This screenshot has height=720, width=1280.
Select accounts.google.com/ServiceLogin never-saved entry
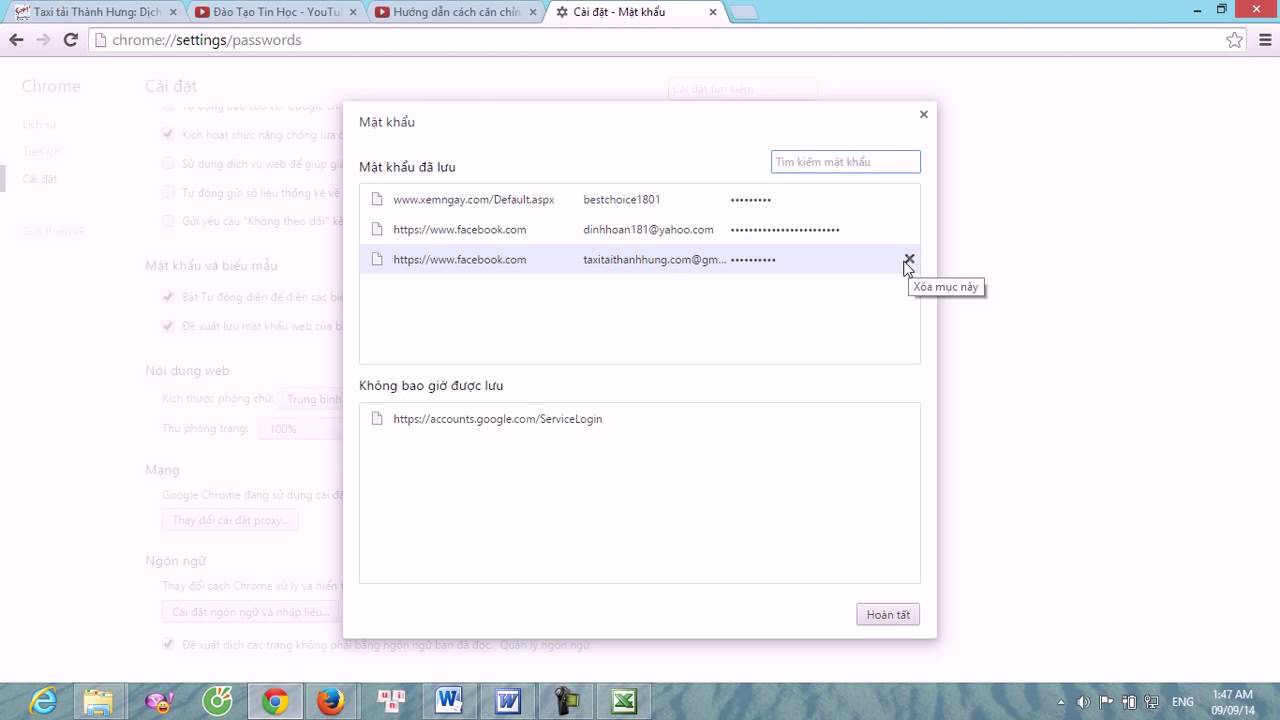(x=640, y=419)
